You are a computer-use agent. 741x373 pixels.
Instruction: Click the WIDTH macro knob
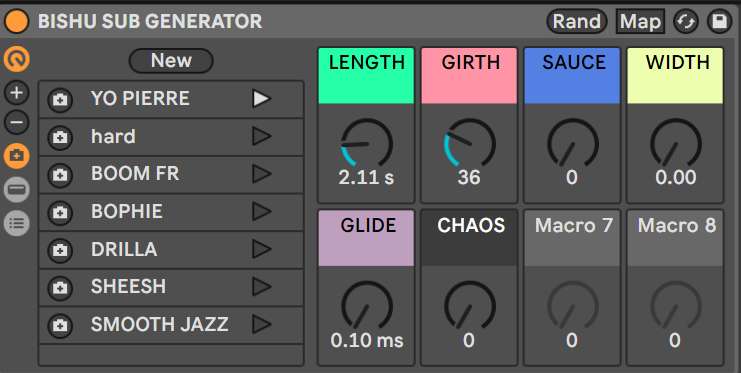click(x=676, y=143)
